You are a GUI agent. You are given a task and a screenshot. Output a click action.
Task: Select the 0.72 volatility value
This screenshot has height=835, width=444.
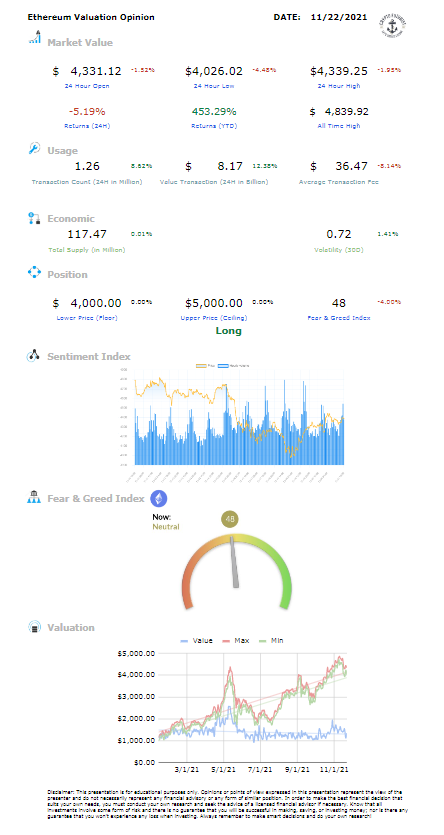(339, 234)
